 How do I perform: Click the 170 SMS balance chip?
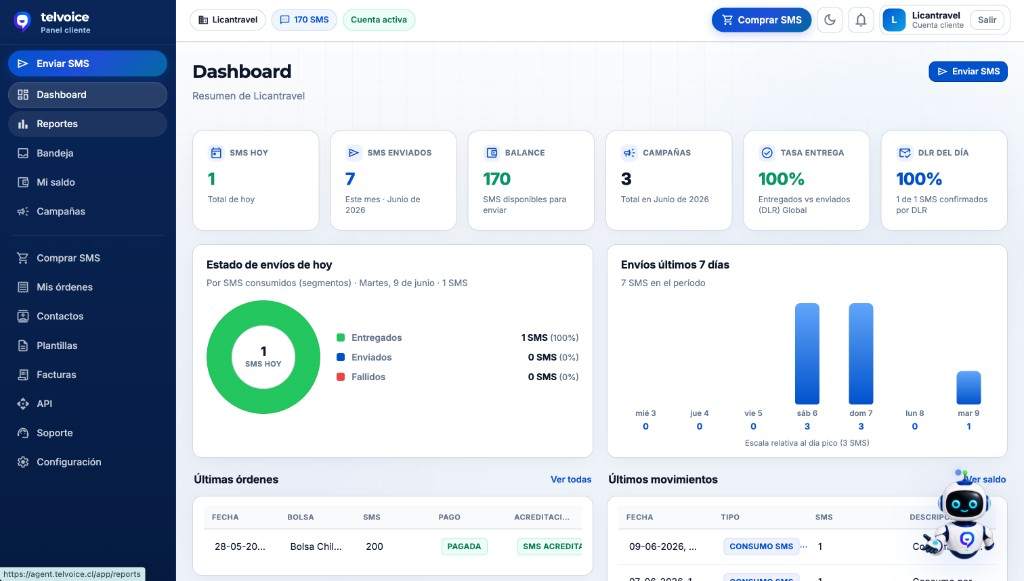click(304, 20)
